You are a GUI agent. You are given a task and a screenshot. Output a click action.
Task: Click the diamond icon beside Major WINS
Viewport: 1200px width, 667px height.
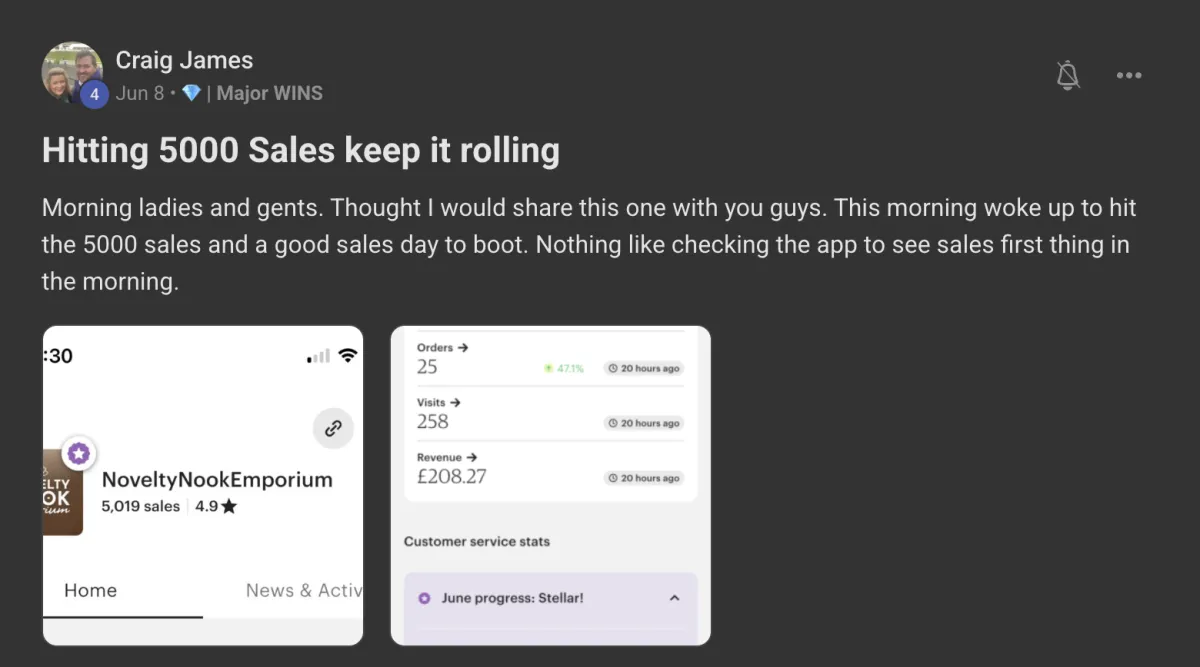(x=191, y=93)
